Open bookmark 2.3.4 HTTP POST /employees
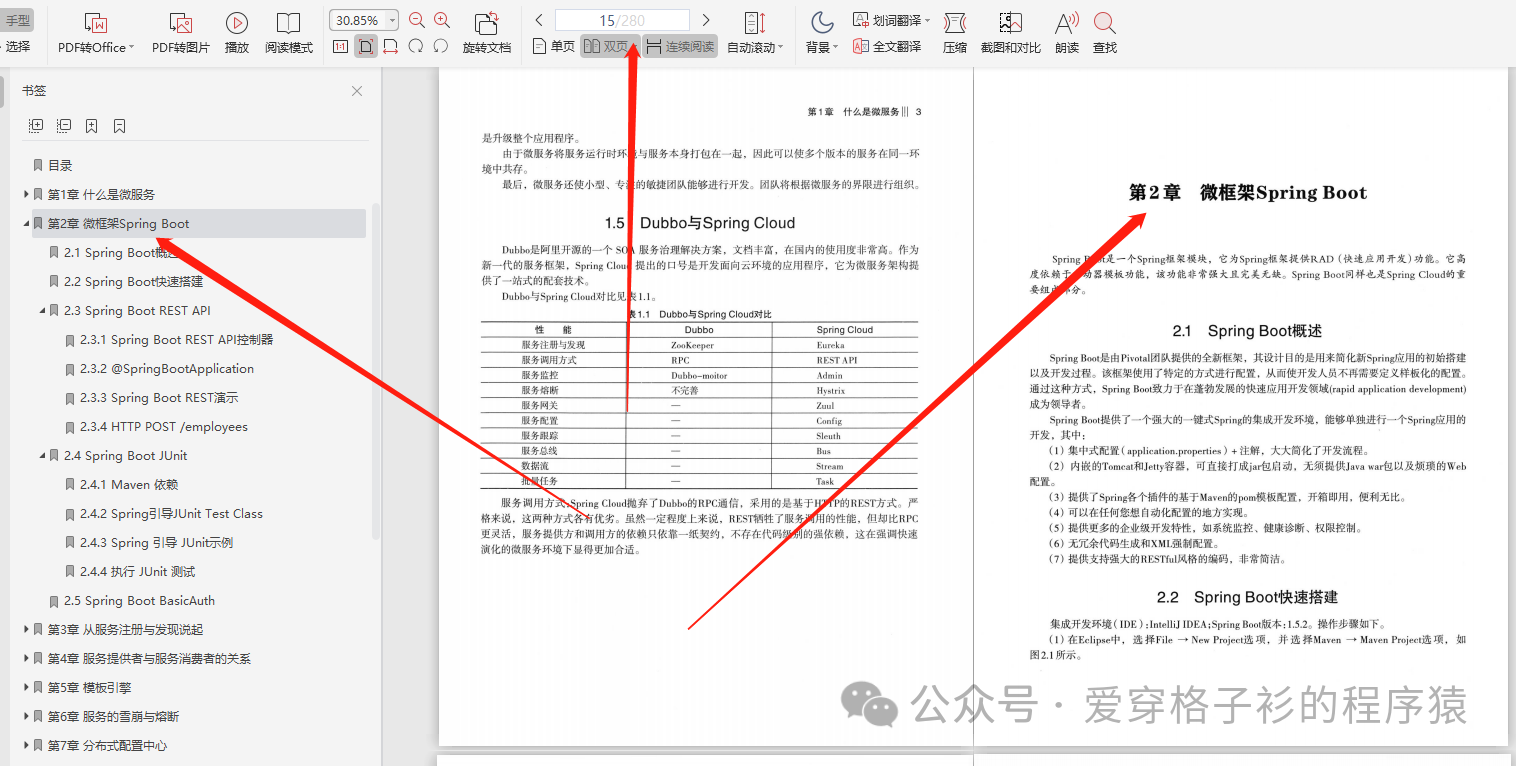This screenshot has width=1516, height=766. [x=163, y=427]
